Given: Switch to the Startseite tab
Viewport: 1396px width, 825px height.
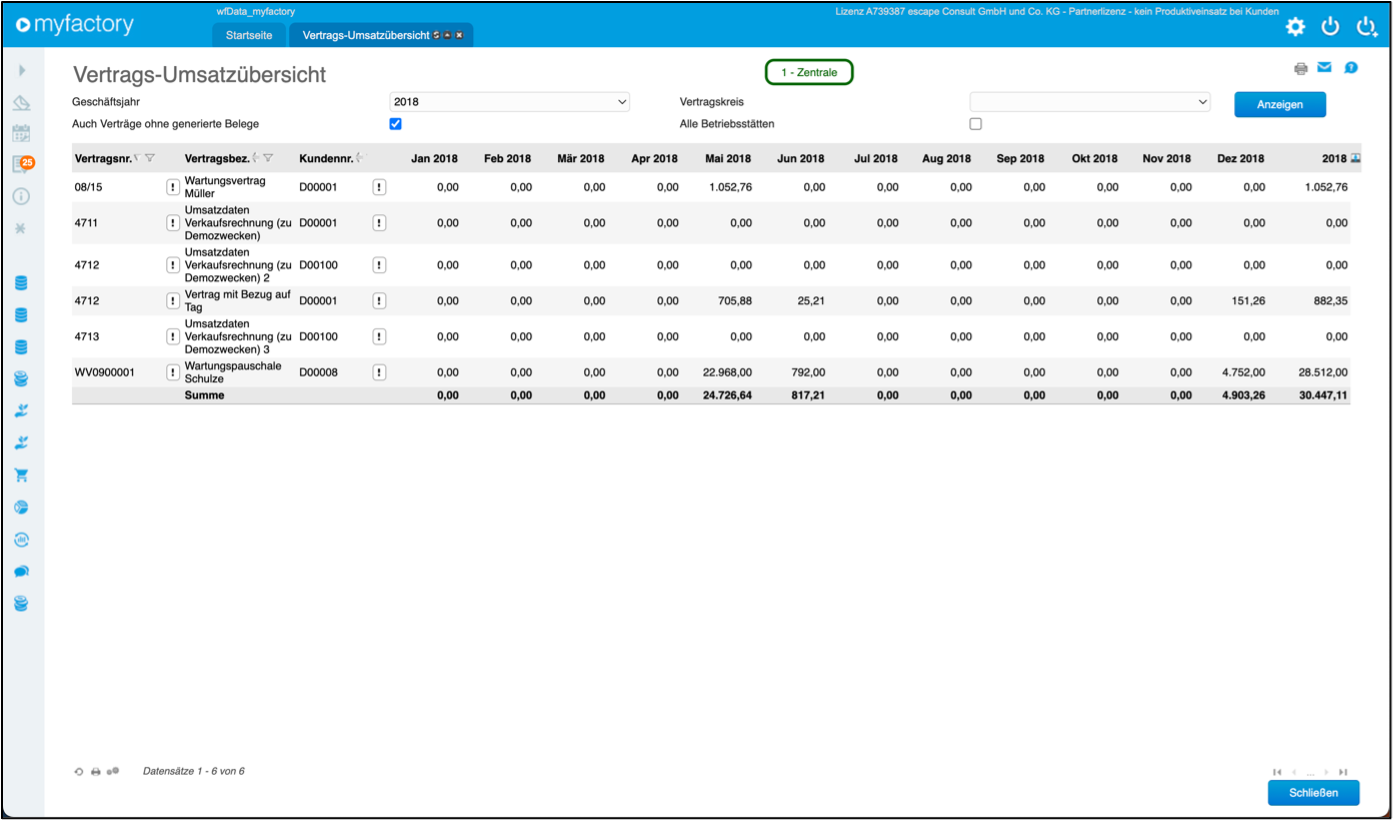Looking at the screenshot, I should point(248,35).
